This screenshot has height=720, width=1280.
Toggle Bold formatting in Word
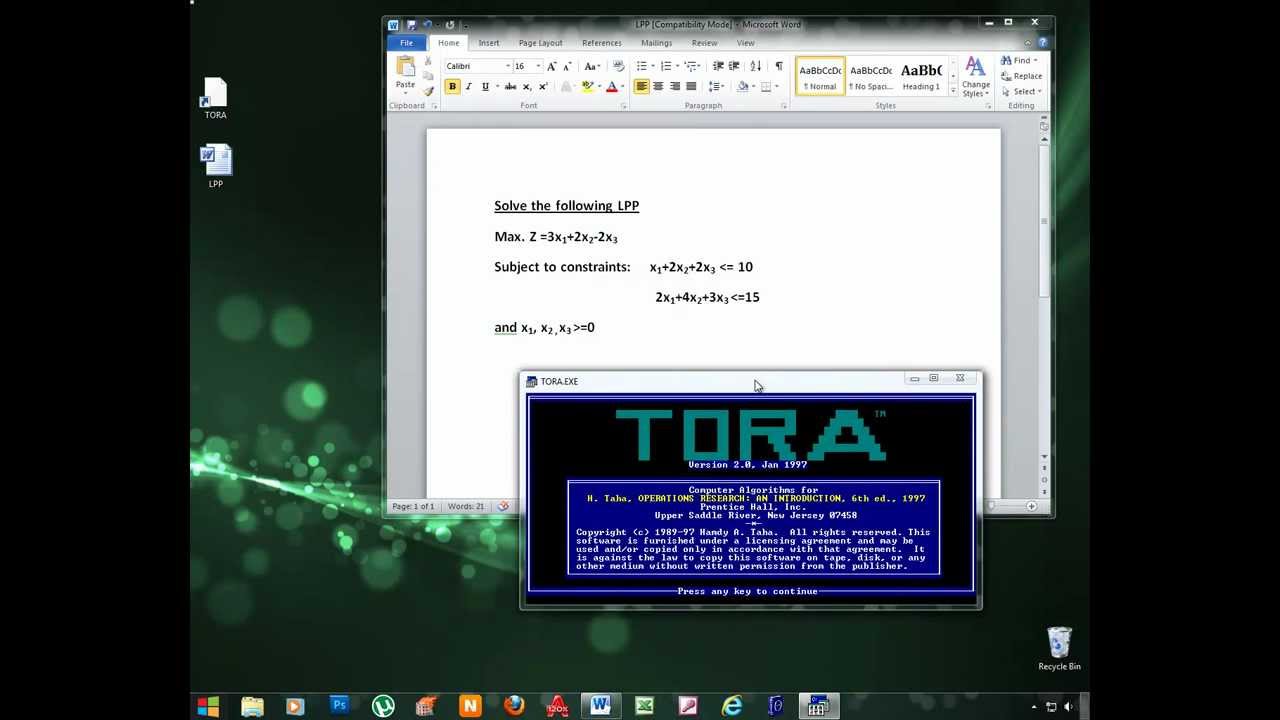(x=452, y=87)
